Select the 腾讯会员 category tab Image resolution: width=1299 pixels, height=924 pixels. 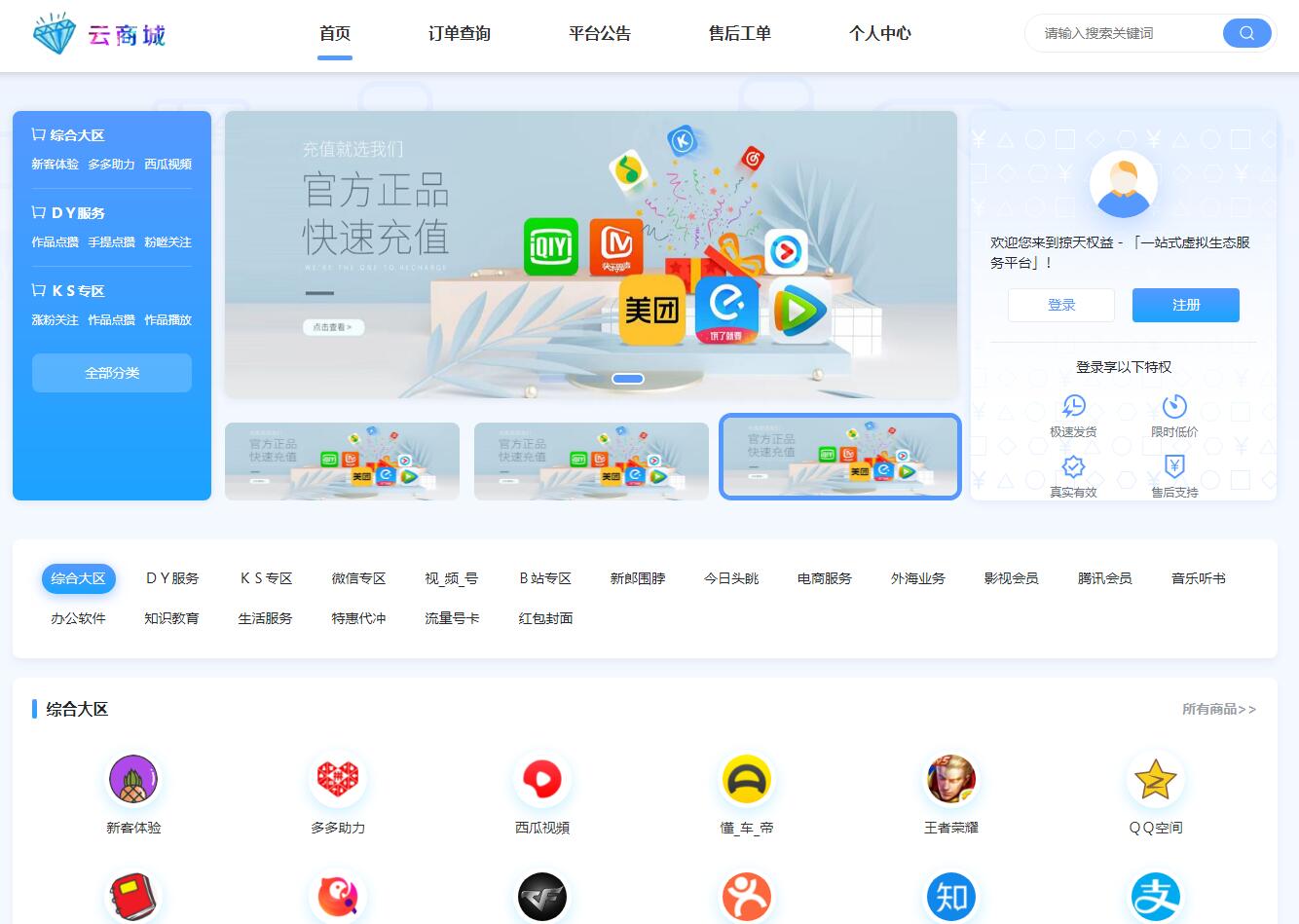[1105, 578]
